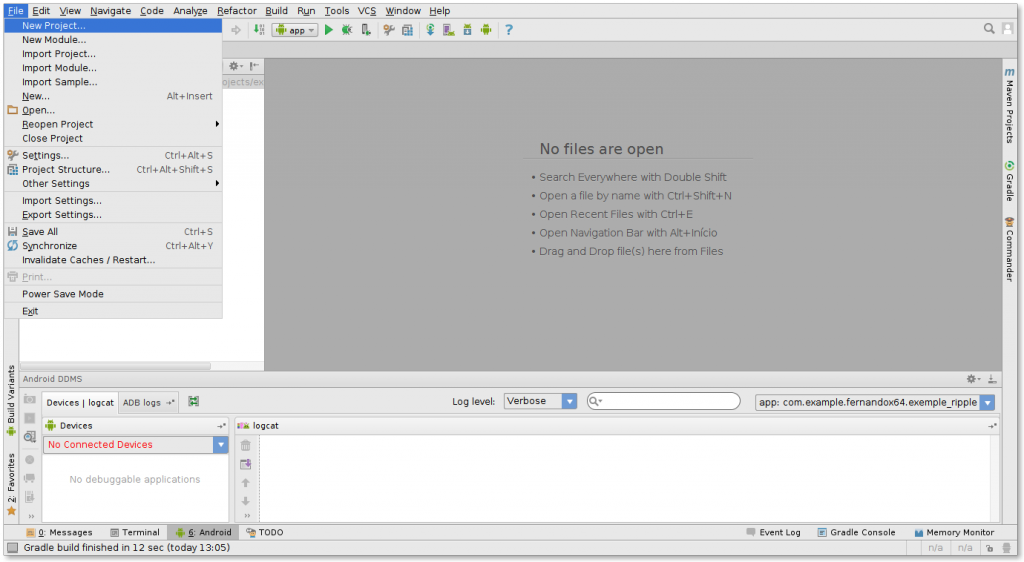Expand the No Connected Devices dropdown
The image size is (1024, 562).
(x=221, y=445)
